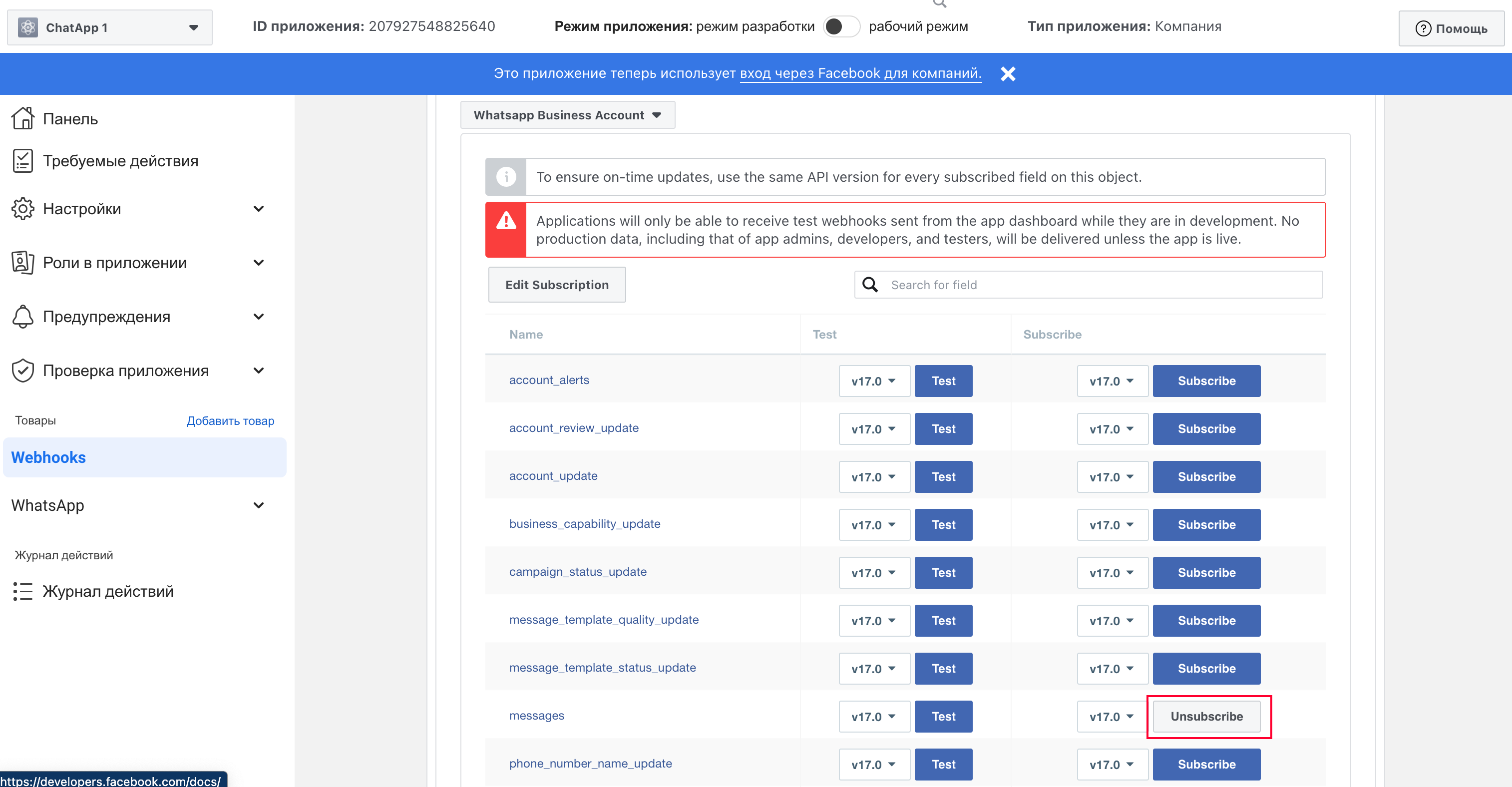The image size is (1512, 787).
Task: Click the Edit Subscription button
Action: click(x=556, y=285)
